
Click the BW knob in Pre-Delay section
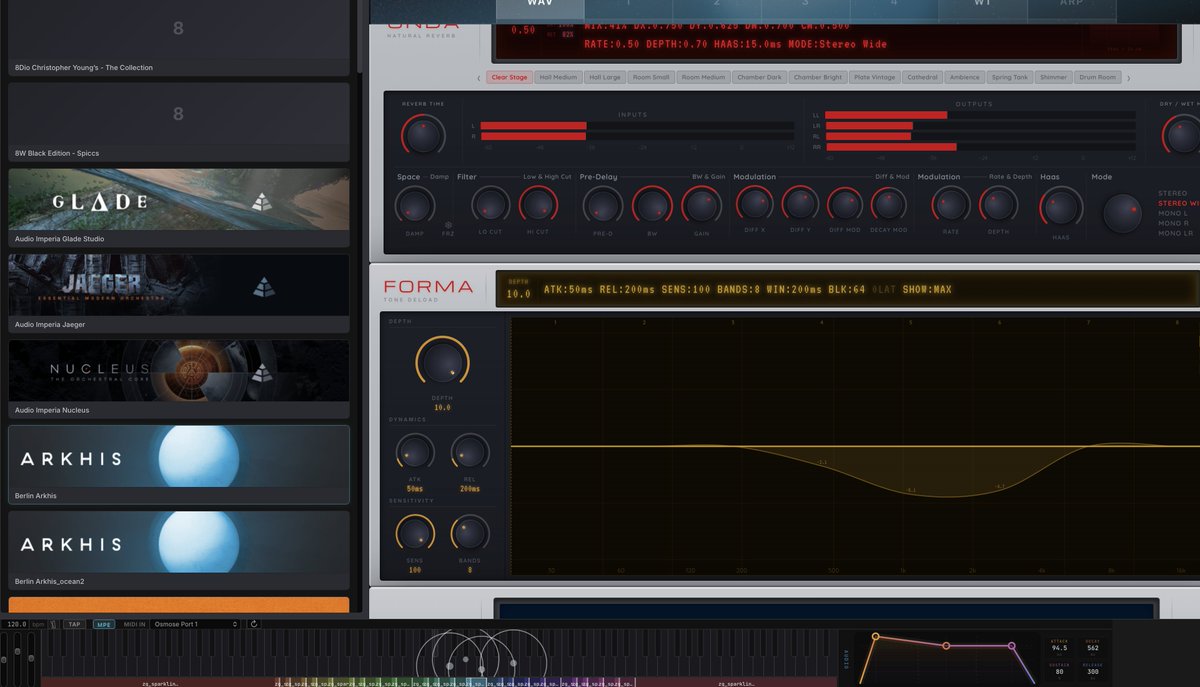[652, 205]
